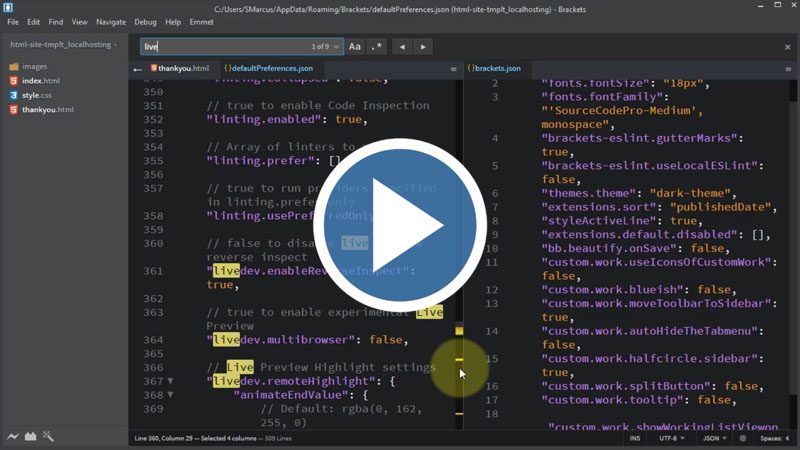Viewport: 800px width, 450px height.
Task: Open the Navigate menu
Action: point(111,21)
